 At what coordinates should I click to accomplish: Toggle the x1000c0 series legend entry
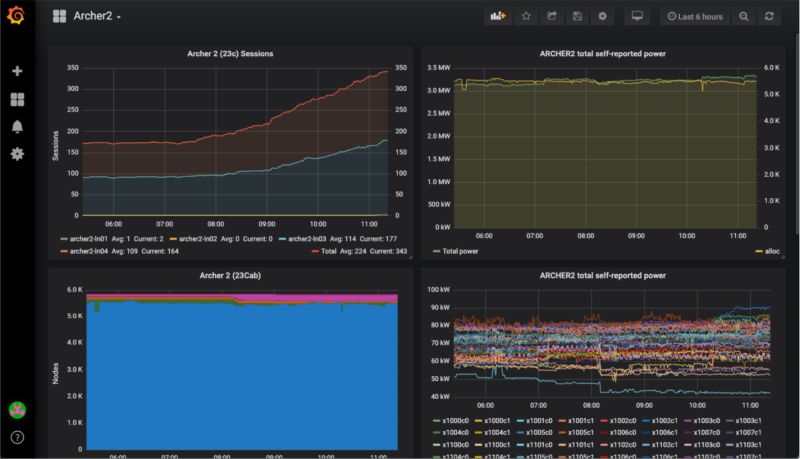pyautogui.click(x=455, y=421)
